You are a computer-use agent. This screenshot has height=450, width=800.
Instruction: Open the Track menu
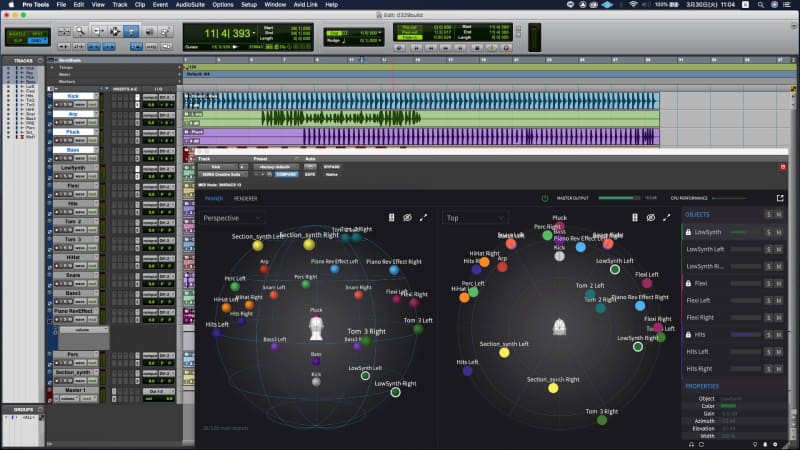point(119,5)
